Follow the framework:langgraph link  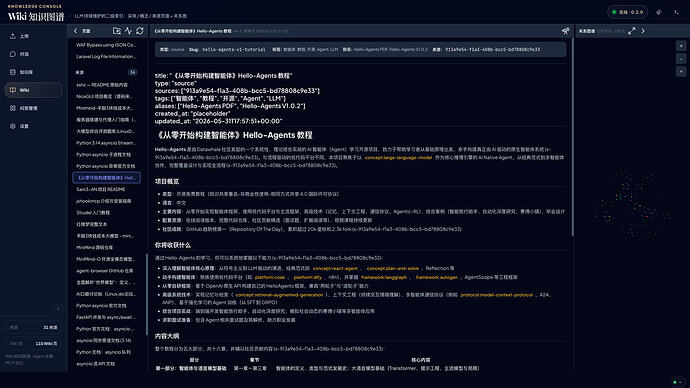(384, 278)
